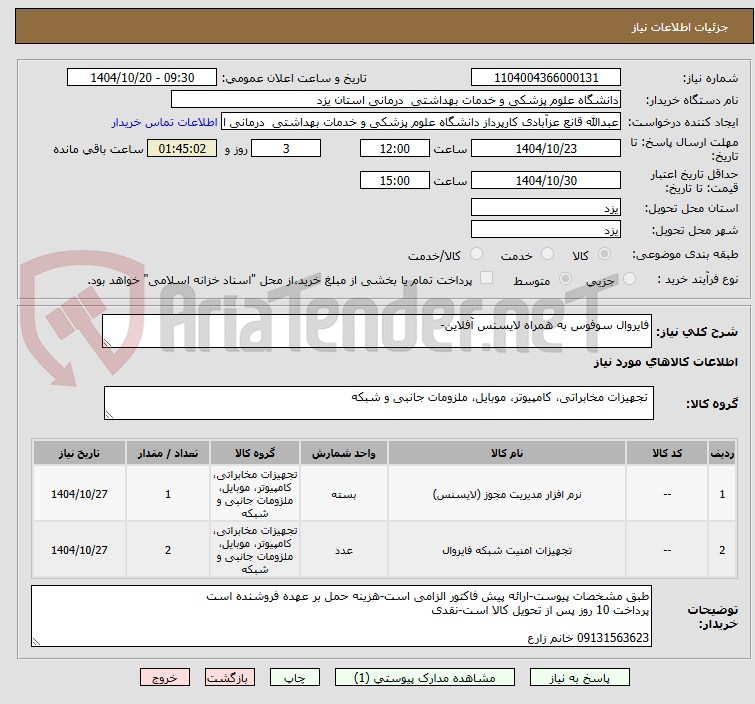
Task: Click the 'خروج' exit button
Action: tap(165, 678)
